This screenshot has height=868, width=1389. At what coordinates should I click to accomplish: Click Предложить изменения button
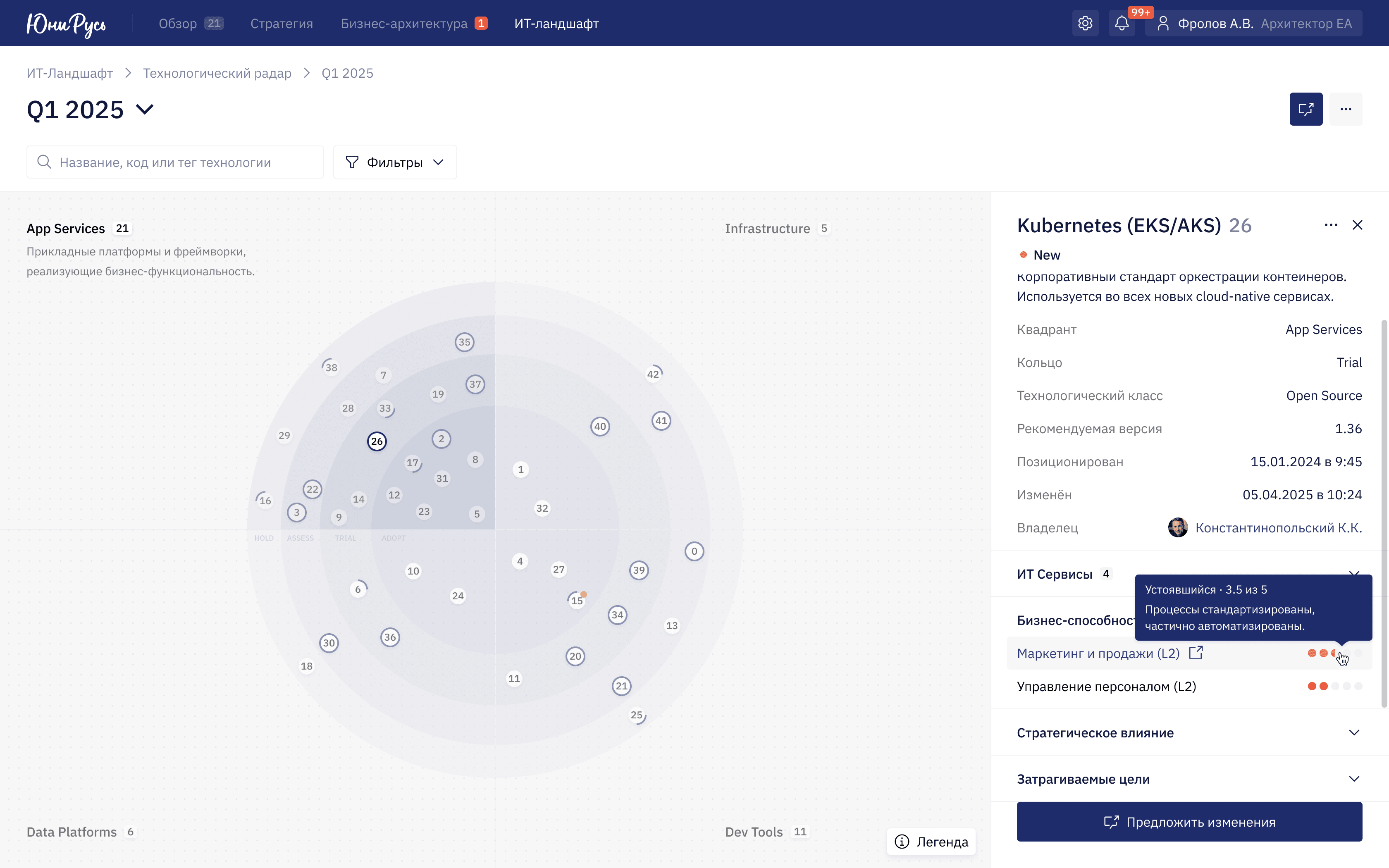point(1189,822)
